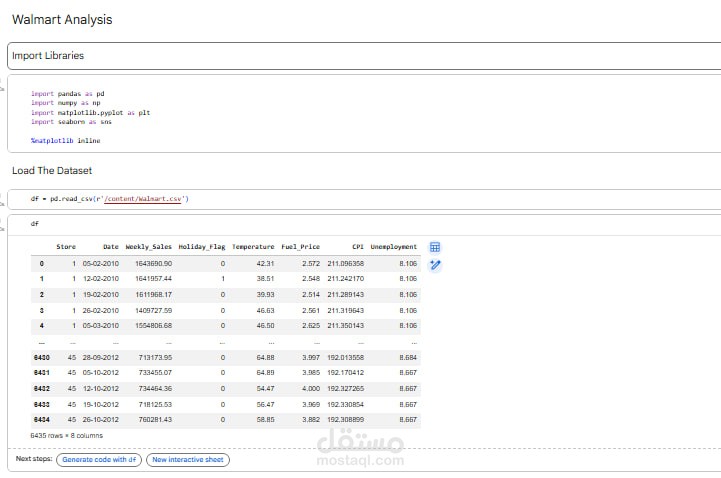Click the suggest charts magic-pencil icon
721x478 pixels.
coord(435,265)
